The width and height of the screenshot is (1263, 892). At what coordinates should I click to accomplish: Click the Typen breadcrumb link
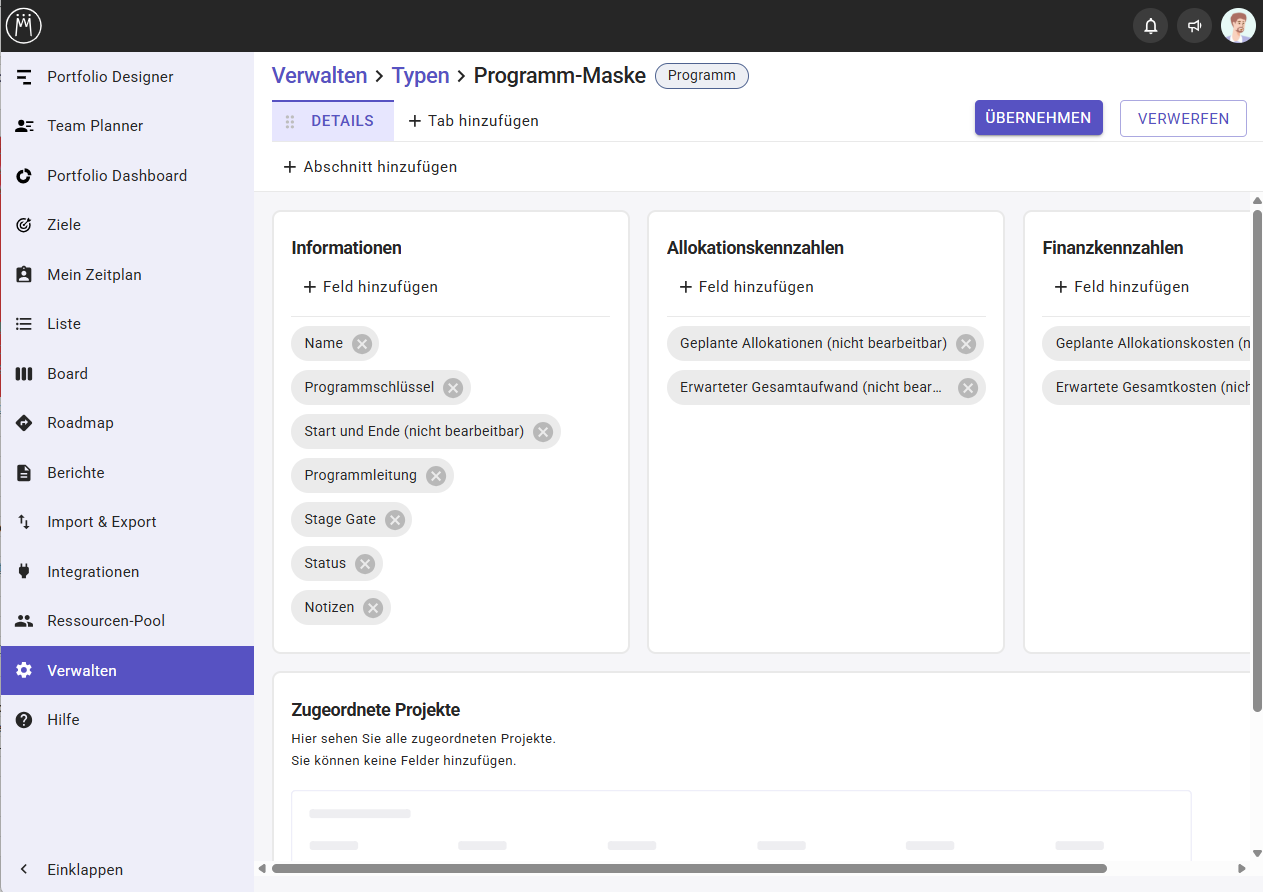420,76
